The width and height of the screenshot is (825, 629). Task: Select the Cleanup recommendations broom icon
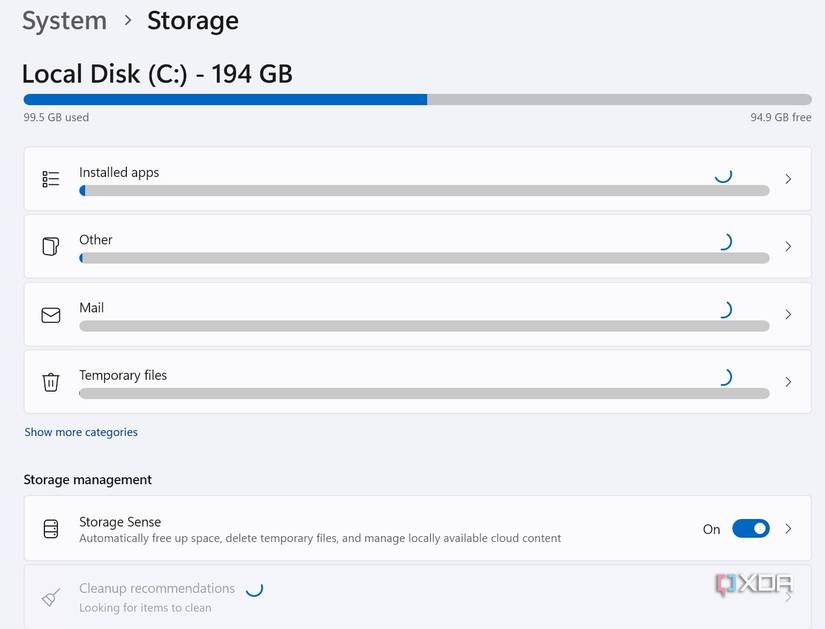click(51, 597)
